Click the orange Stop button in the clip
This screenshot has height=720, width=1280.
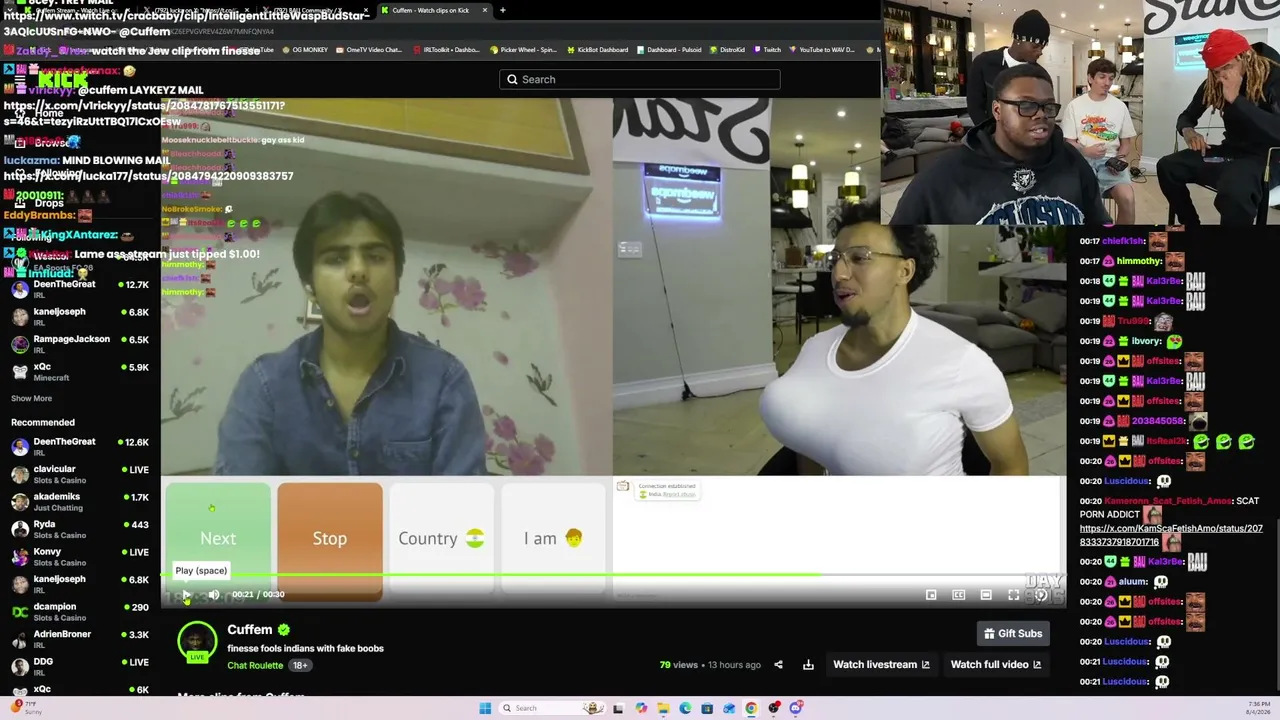pyautogui.click(x=330, y=538)
